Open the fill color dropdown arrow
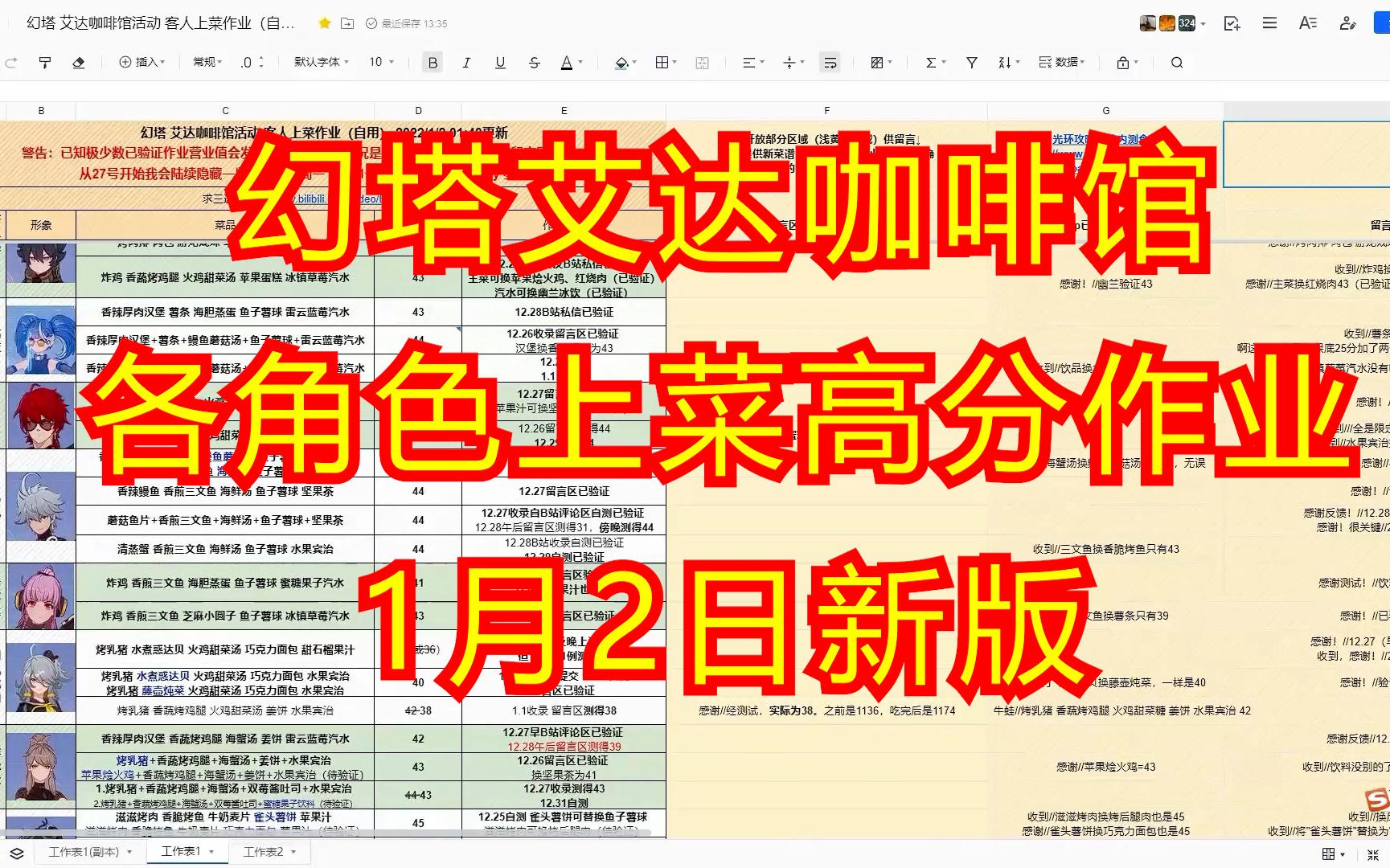Screen dimensions: 1390x868 pyautogui.click(x=633, y=63)
